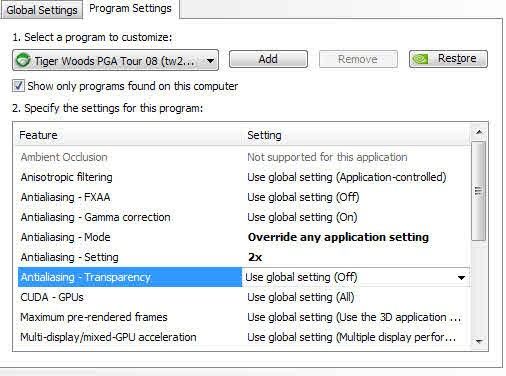Click the Gamma correction 'Use global setting (On)' value

302,217
